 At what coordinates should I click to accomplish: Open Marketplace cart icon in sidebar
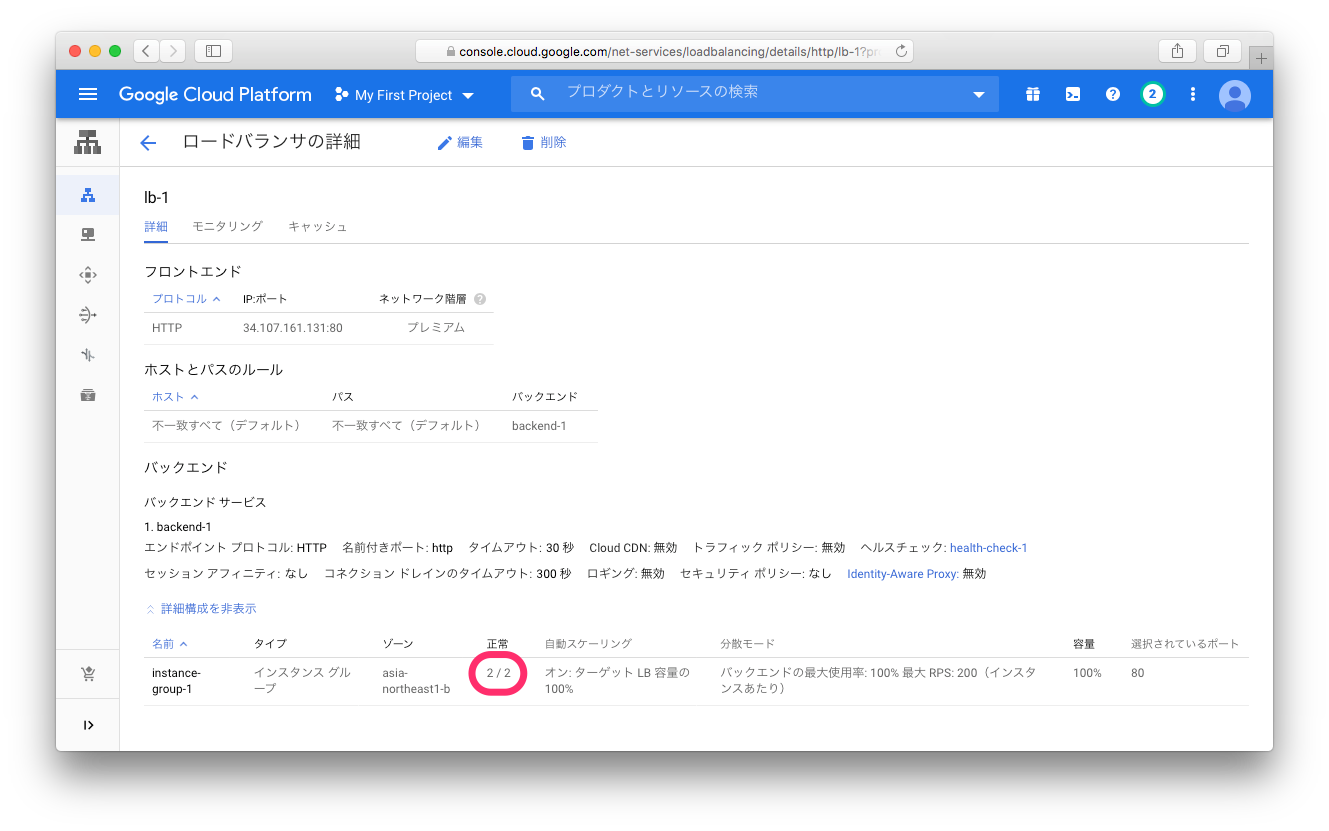(x=88, y=675)
